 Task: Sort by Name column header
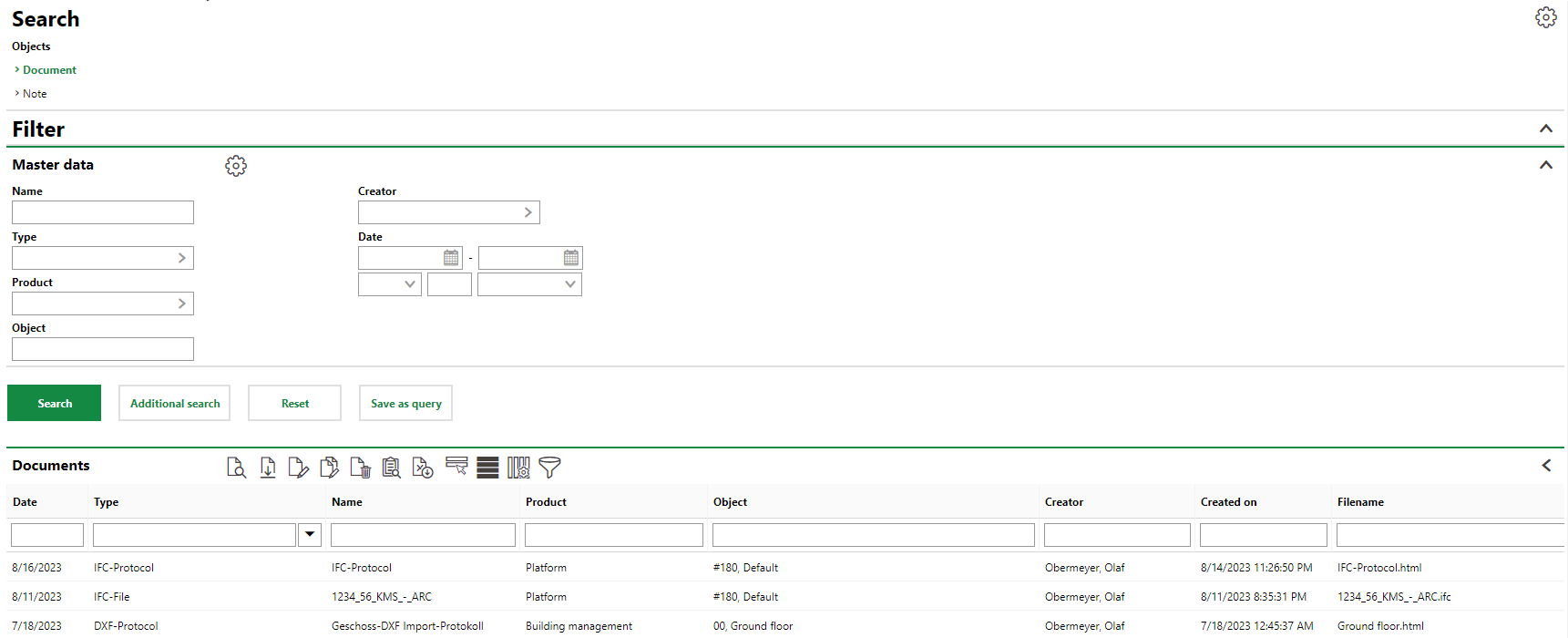click(346, 502)
